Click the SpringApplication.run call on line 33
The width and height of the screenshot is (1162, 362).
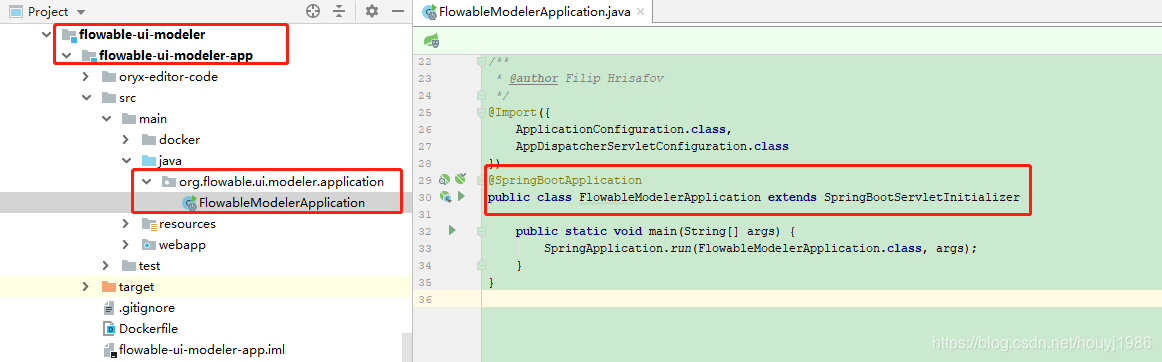[760, 249]
